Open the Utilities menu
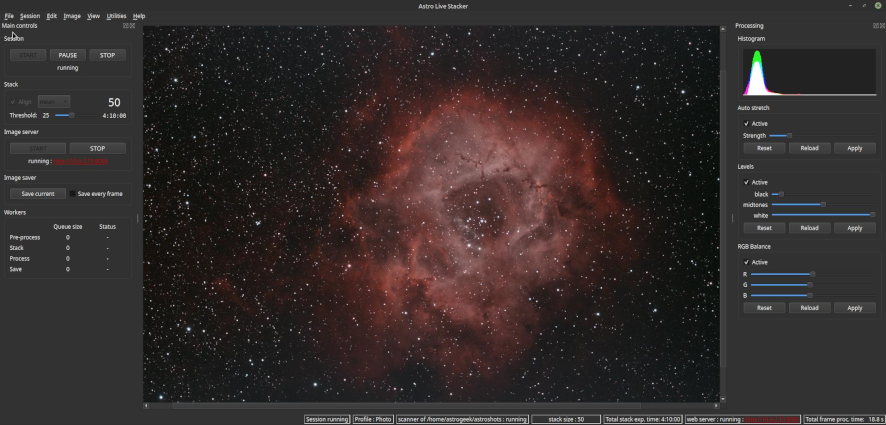 tap(117, 16)
